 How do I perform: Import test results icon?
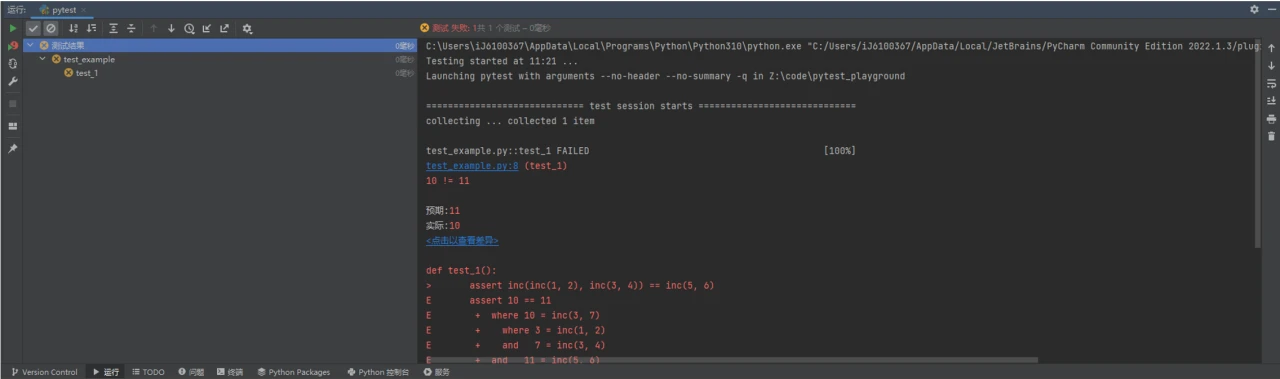click(206, 28)
